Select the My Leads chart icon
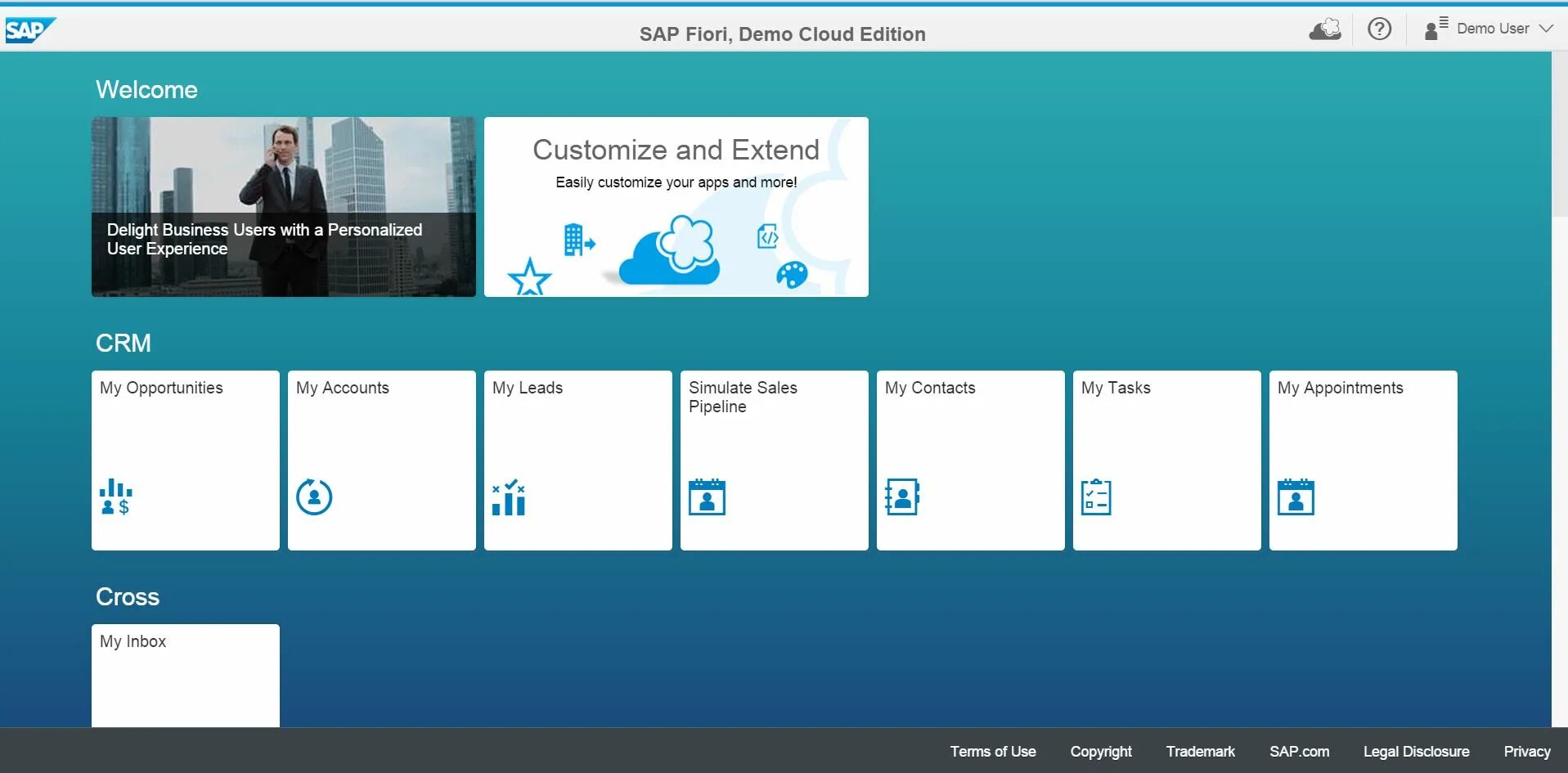1568x773 pixels. [508, 496]
